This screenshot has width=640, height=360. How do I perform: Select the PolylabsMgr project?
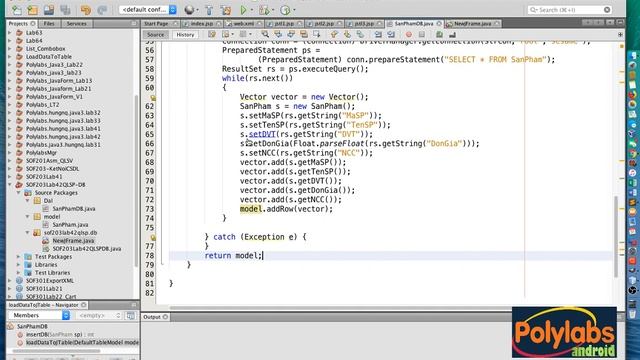[x=41, y=153]
